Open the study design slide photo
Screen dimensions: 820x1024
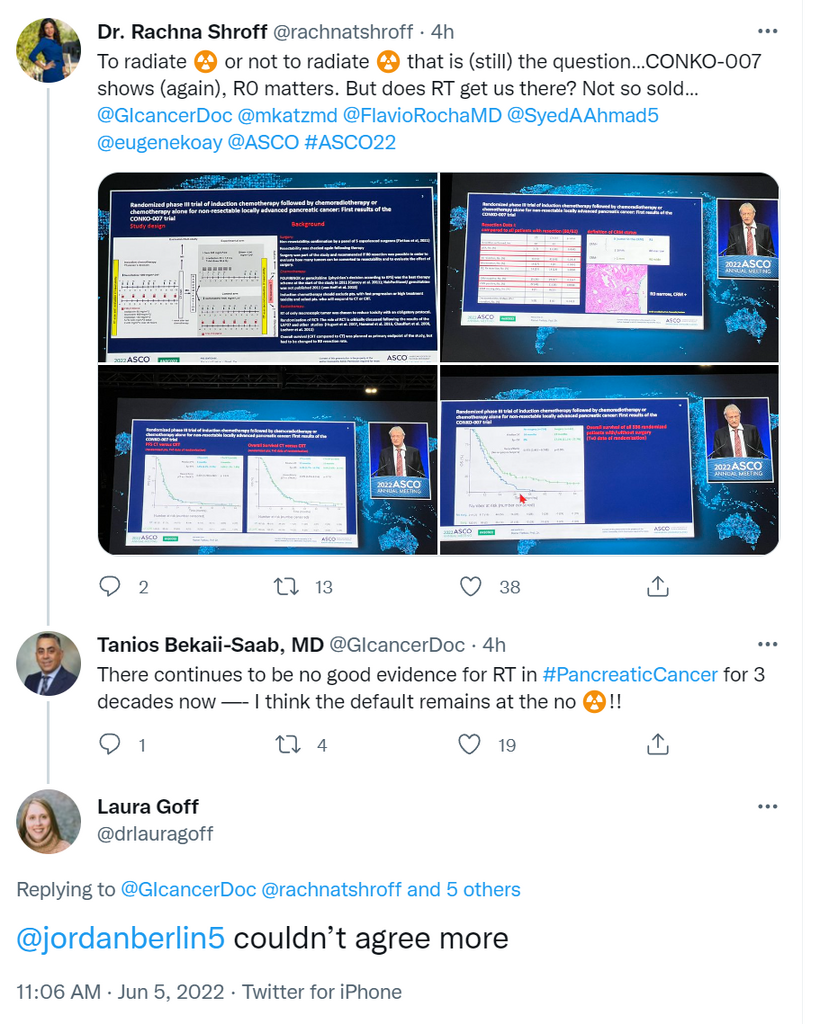(268, 268)
